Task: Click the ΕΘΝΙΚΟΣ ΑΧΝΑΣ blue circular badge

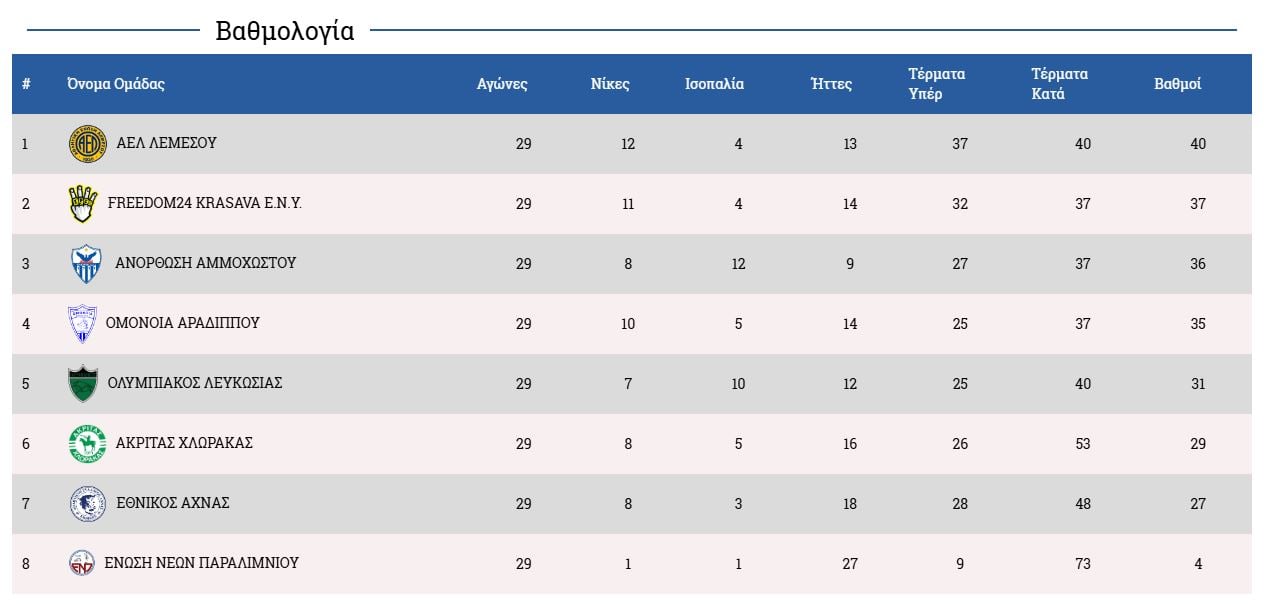Action: pos(87,504)
